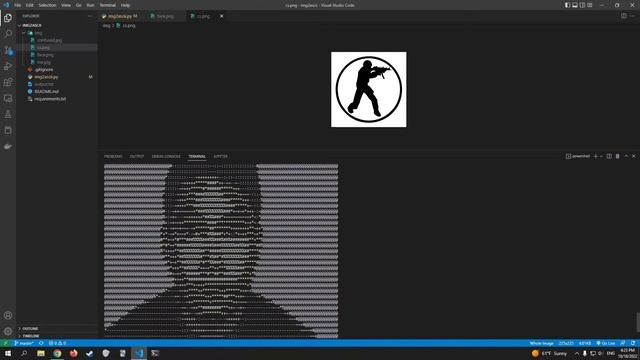Viewport: 640px width, 360px height.
Task: Open the Docker whale icon
Action: [8, 147]
